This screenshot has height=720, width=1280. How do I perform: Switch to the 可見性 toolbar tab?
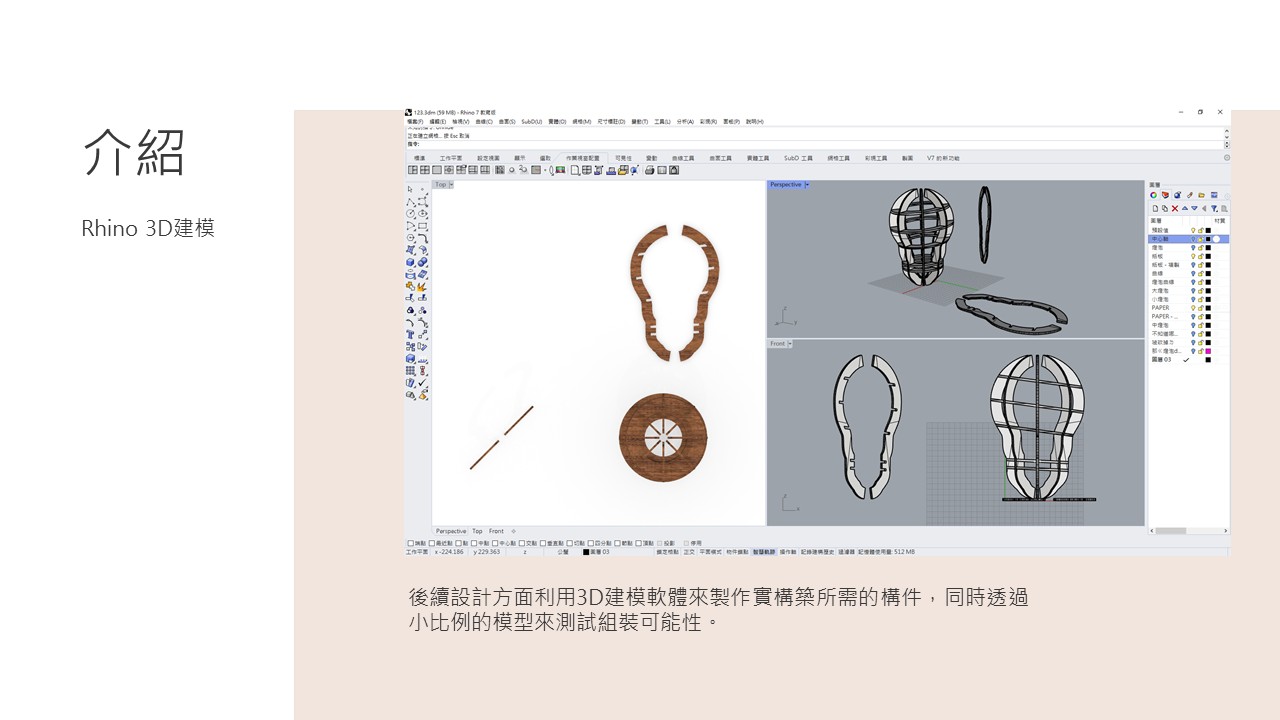tap(623, 158)
